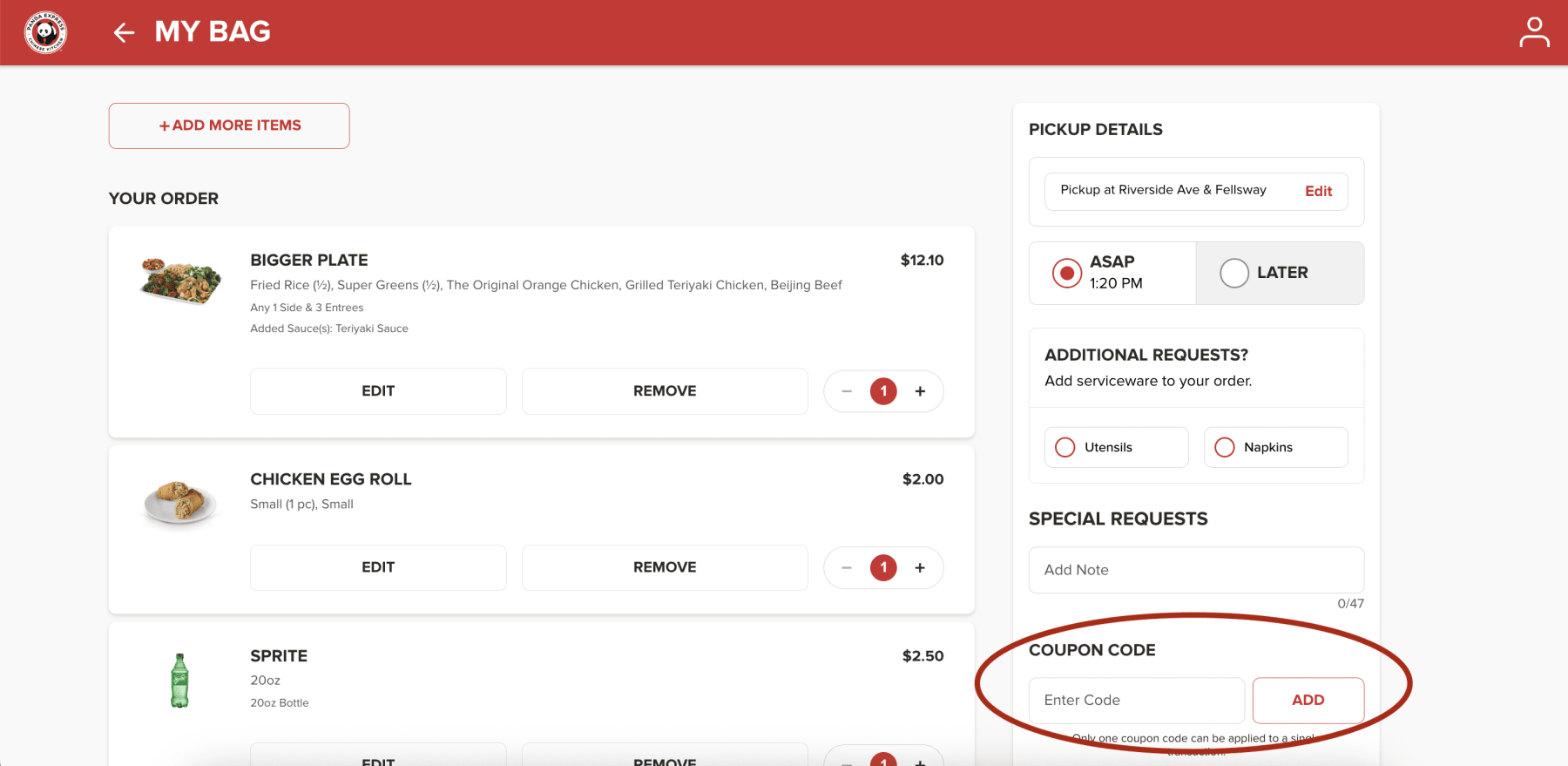This screenshot has width=1568, height=766.
Task: Edit the Bigger Plate item
Action: (x=378, y=391)
